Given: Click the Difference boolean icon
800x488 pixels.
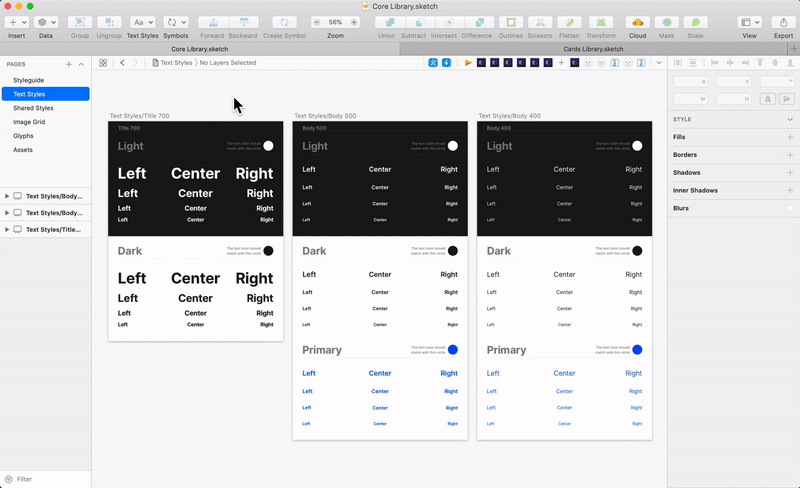Looking at the screenshot, I should (480, 22).
